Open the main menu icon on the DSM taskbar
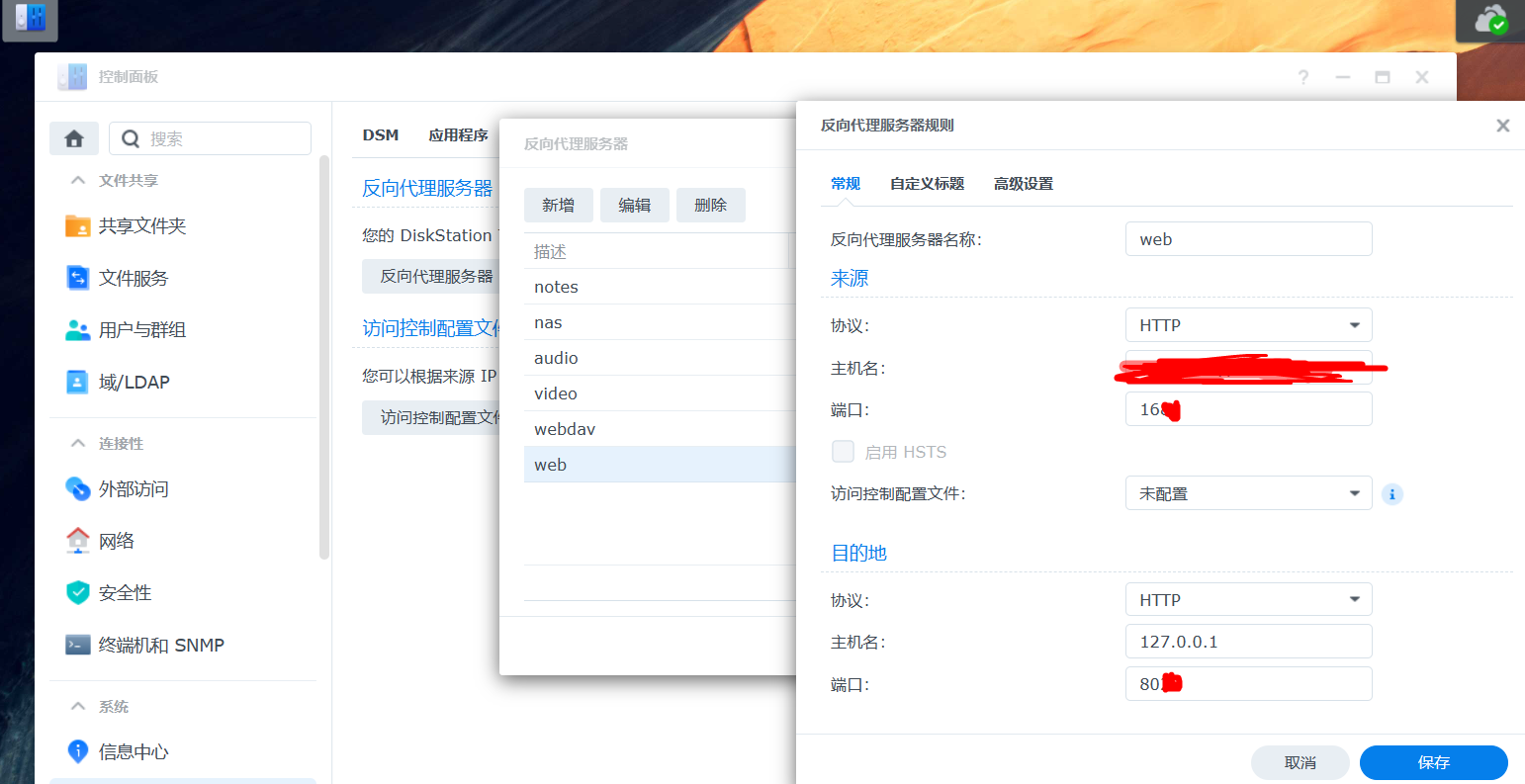The width and height of the screenshot is (1525, 784). point(30,20)
